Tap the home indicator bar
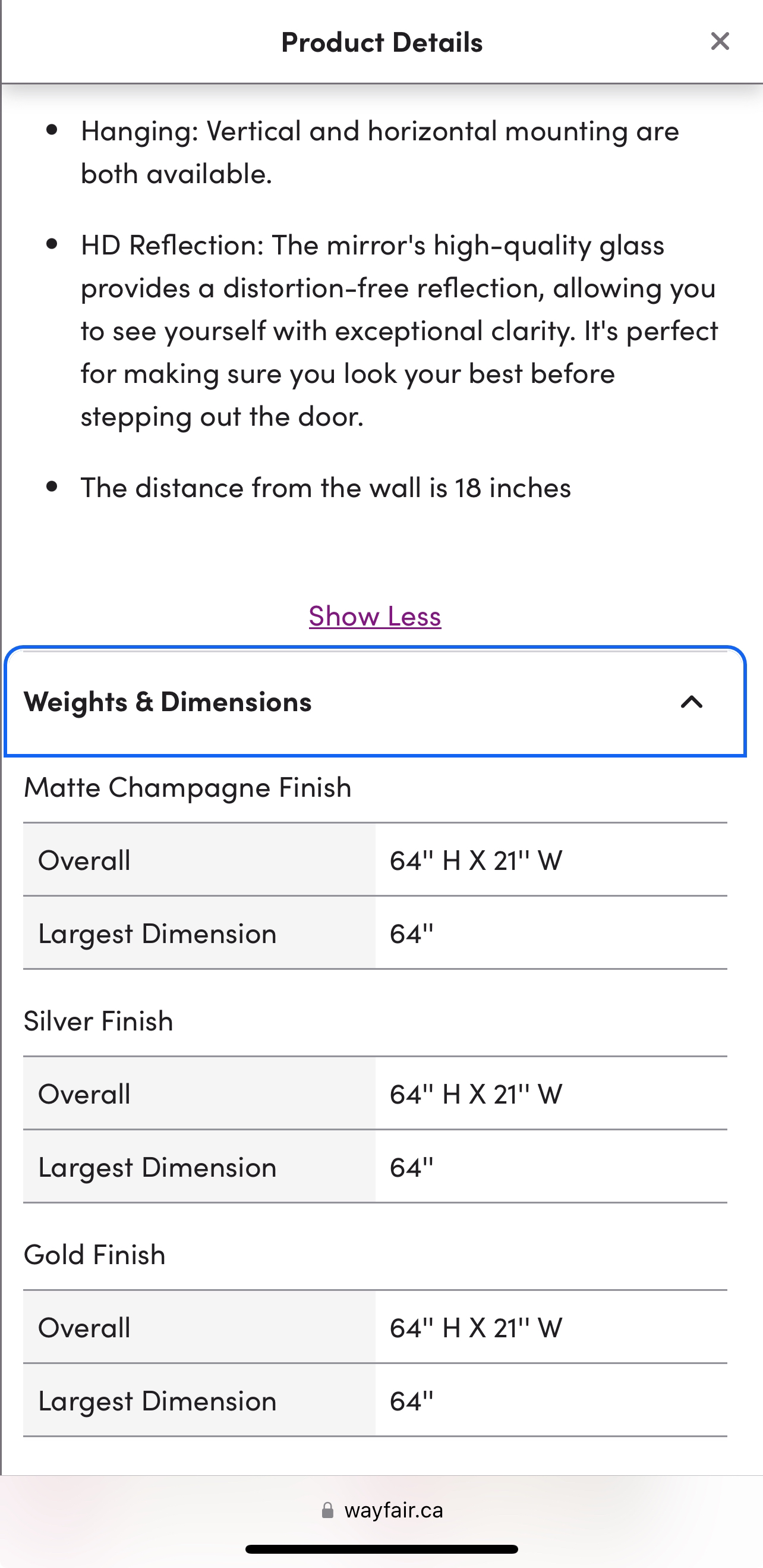 [381, 1548]
